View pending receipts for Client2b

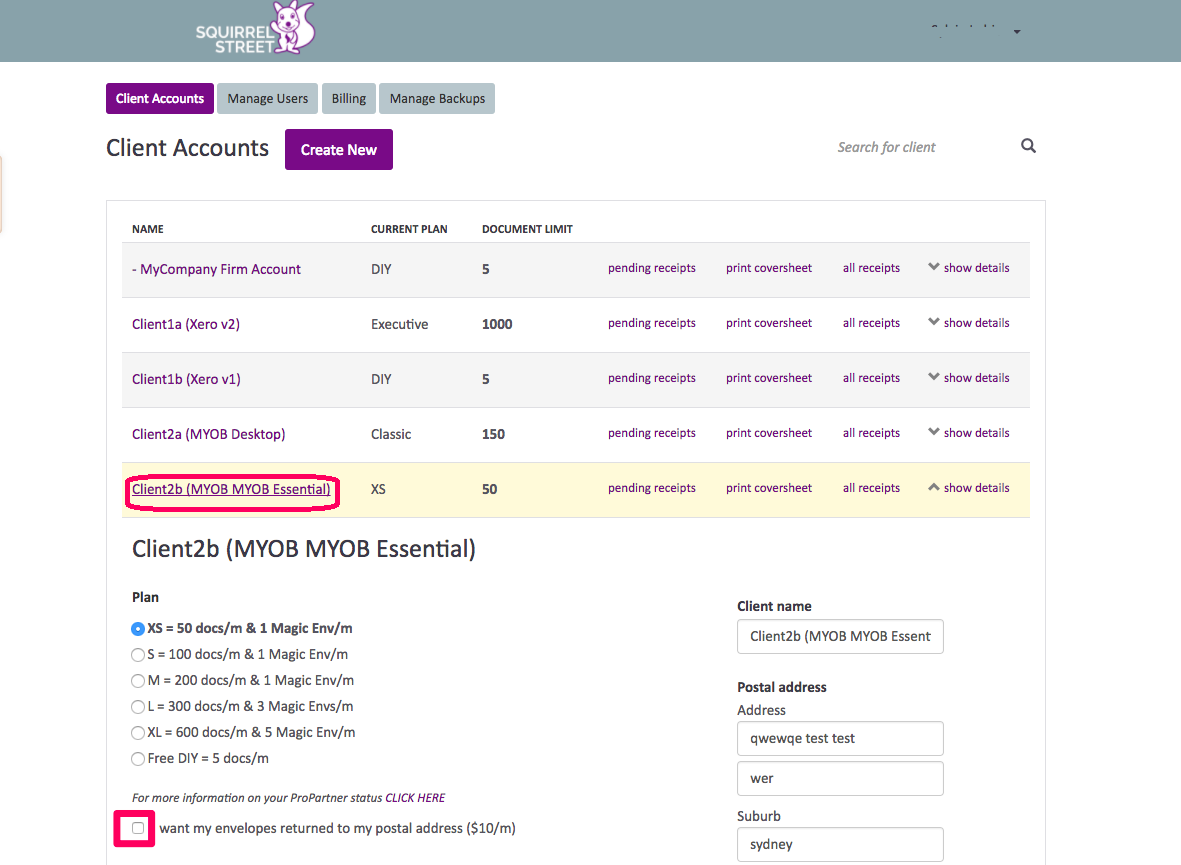[x=652, y=488]
